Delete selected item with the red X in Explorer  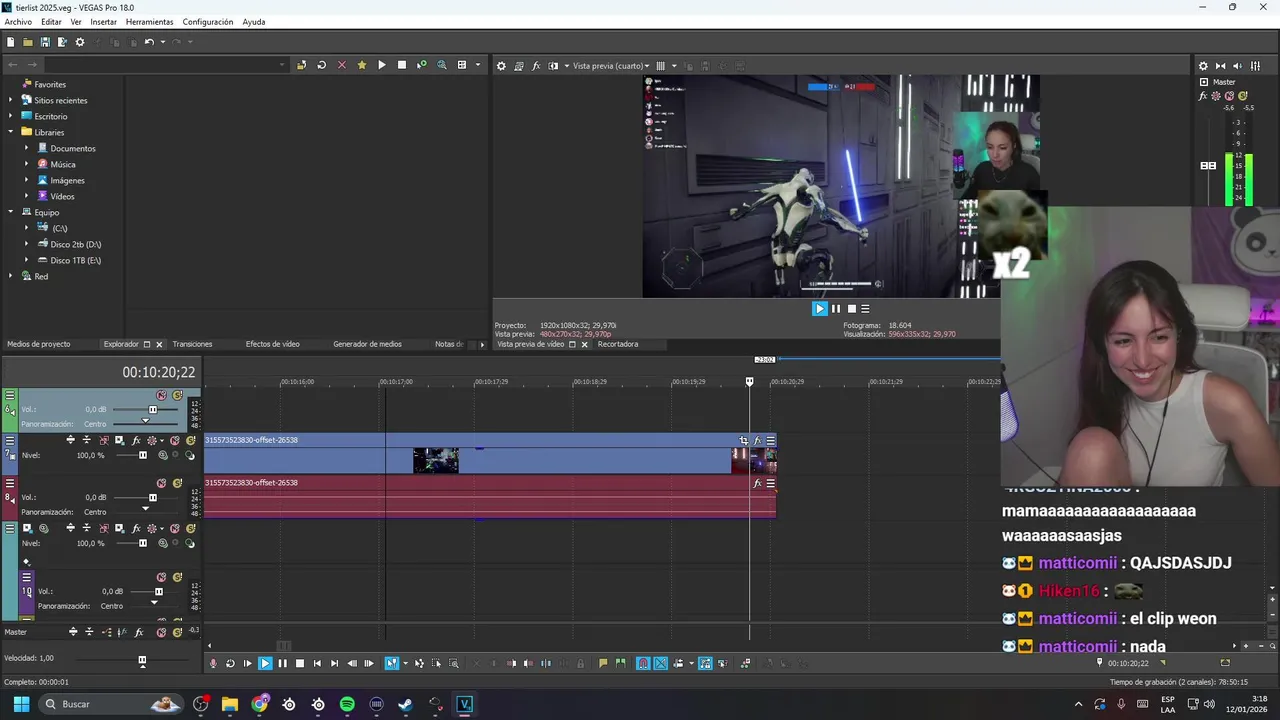point(341,65)
